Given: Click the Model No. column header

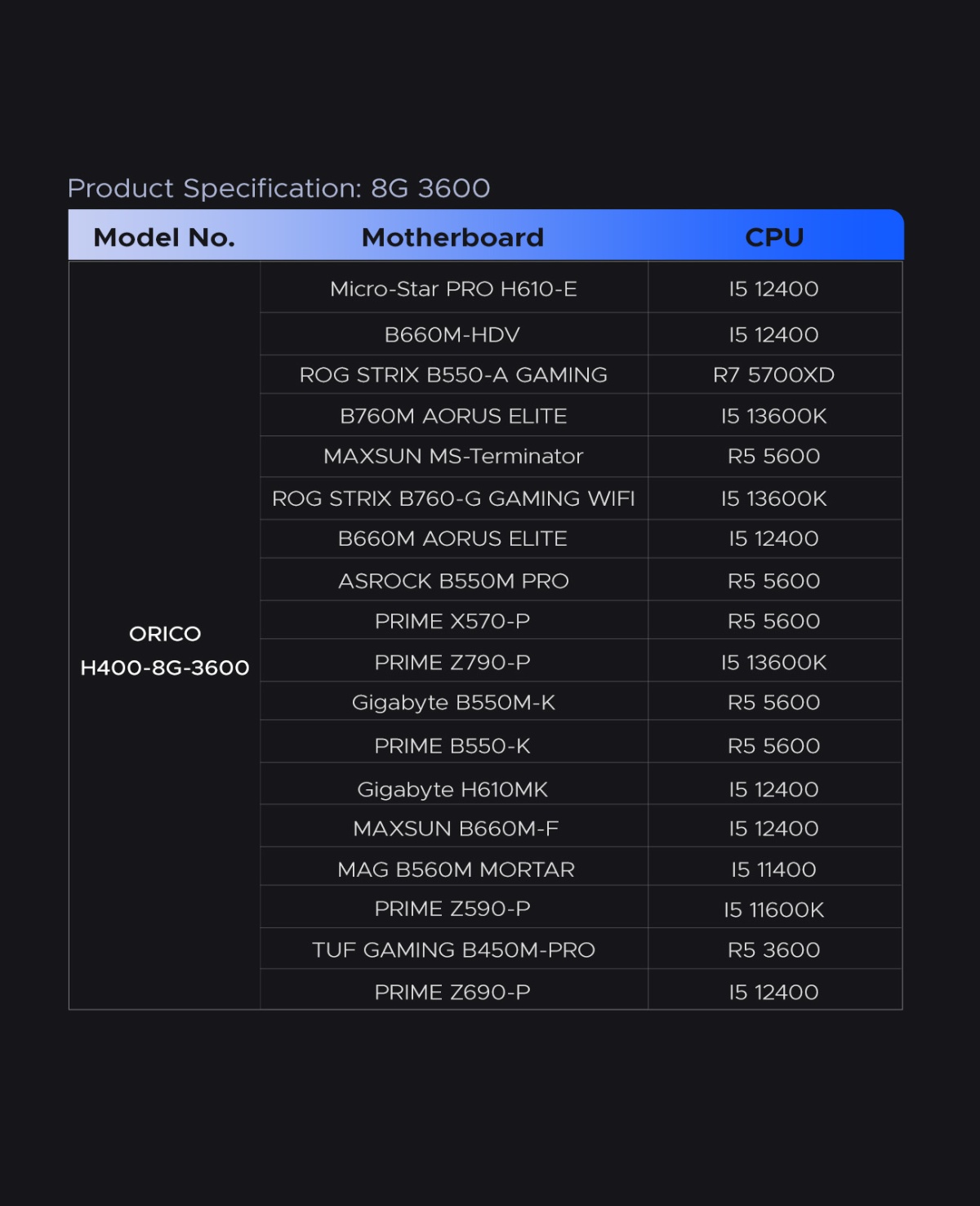Looking at the screenshot, I should pyautogui.click(x=164, y=238).
